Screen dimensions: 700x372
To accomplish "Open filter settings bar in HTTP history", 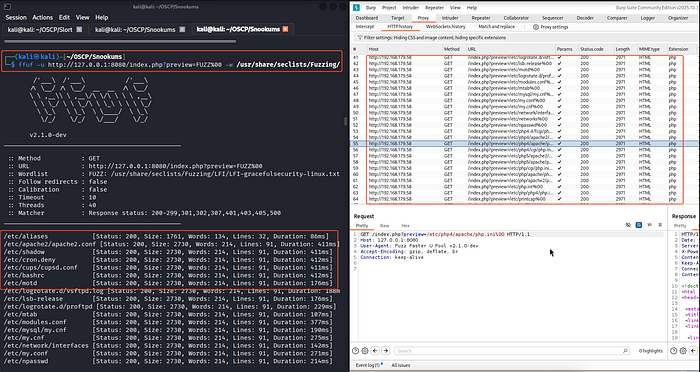I will (525, 38).
